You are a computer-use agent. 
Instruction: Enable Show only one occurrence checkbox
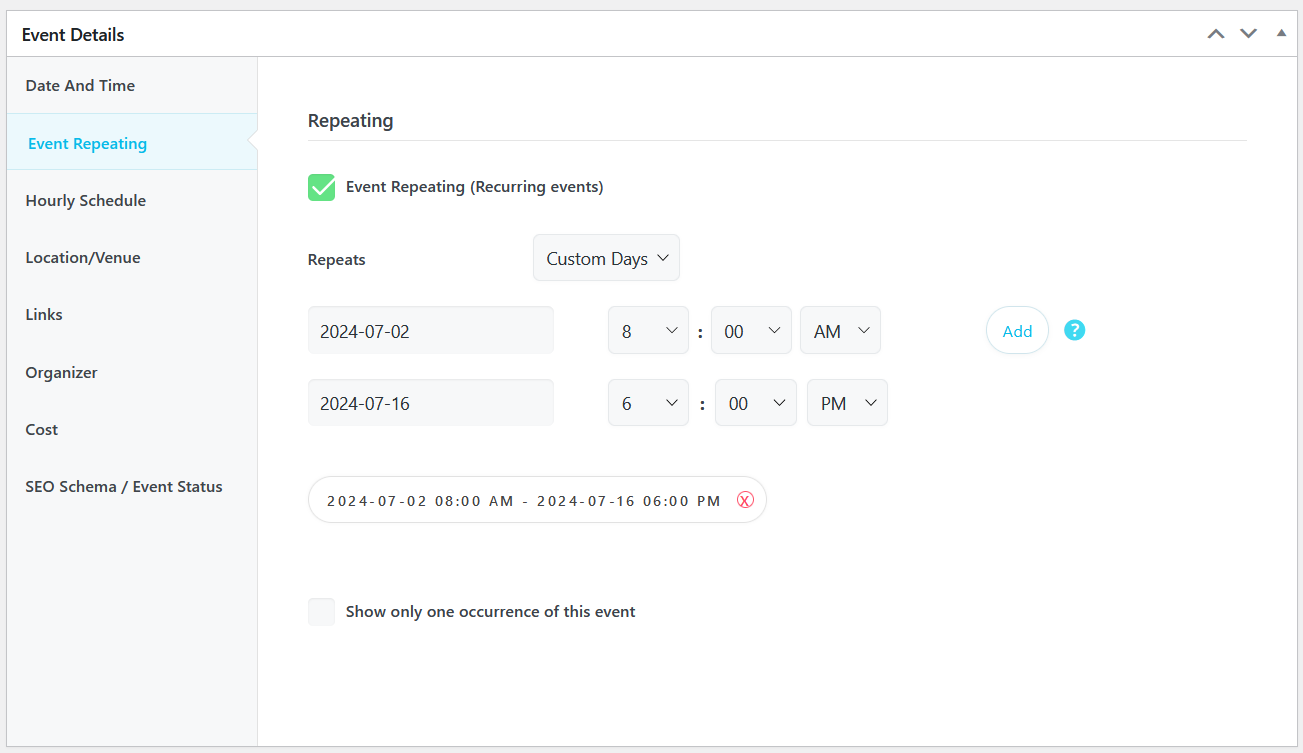pos(321,612)
